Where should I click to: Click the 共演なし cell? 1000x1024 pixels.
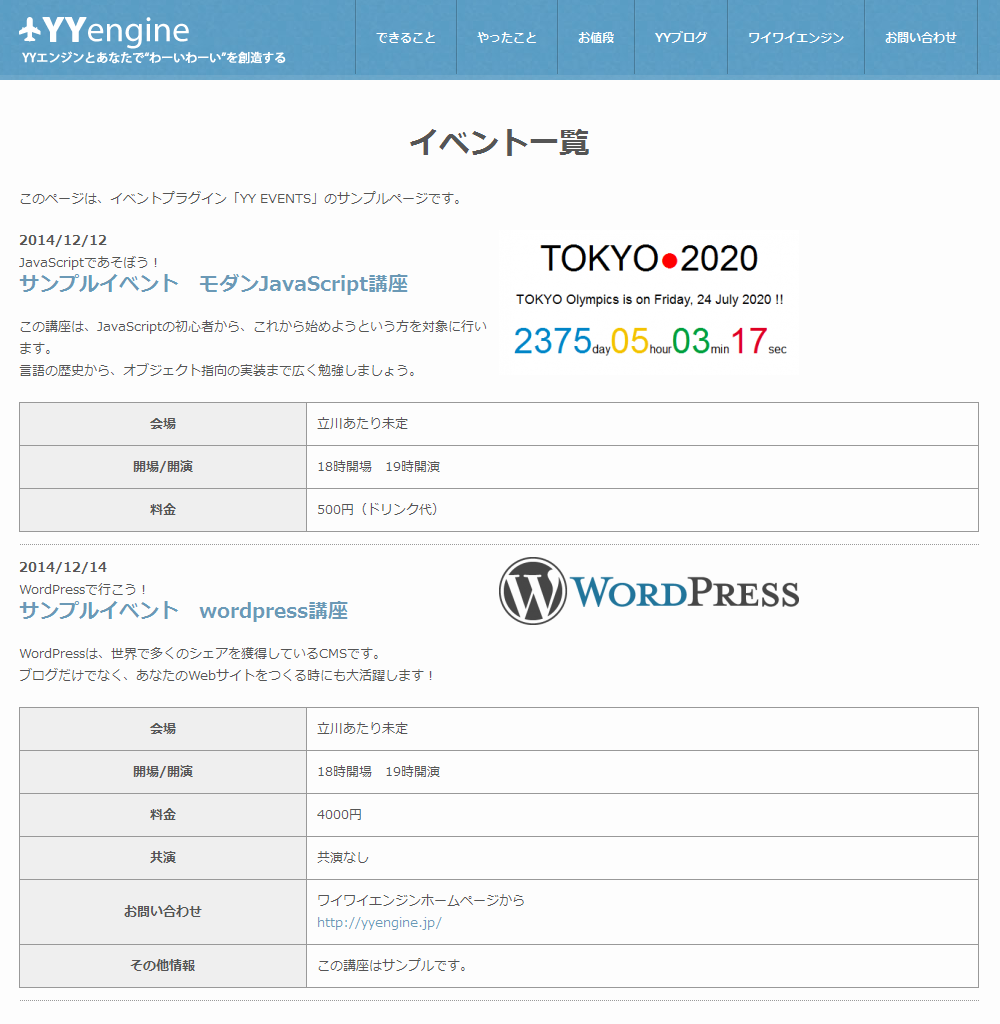pos(642,857)
